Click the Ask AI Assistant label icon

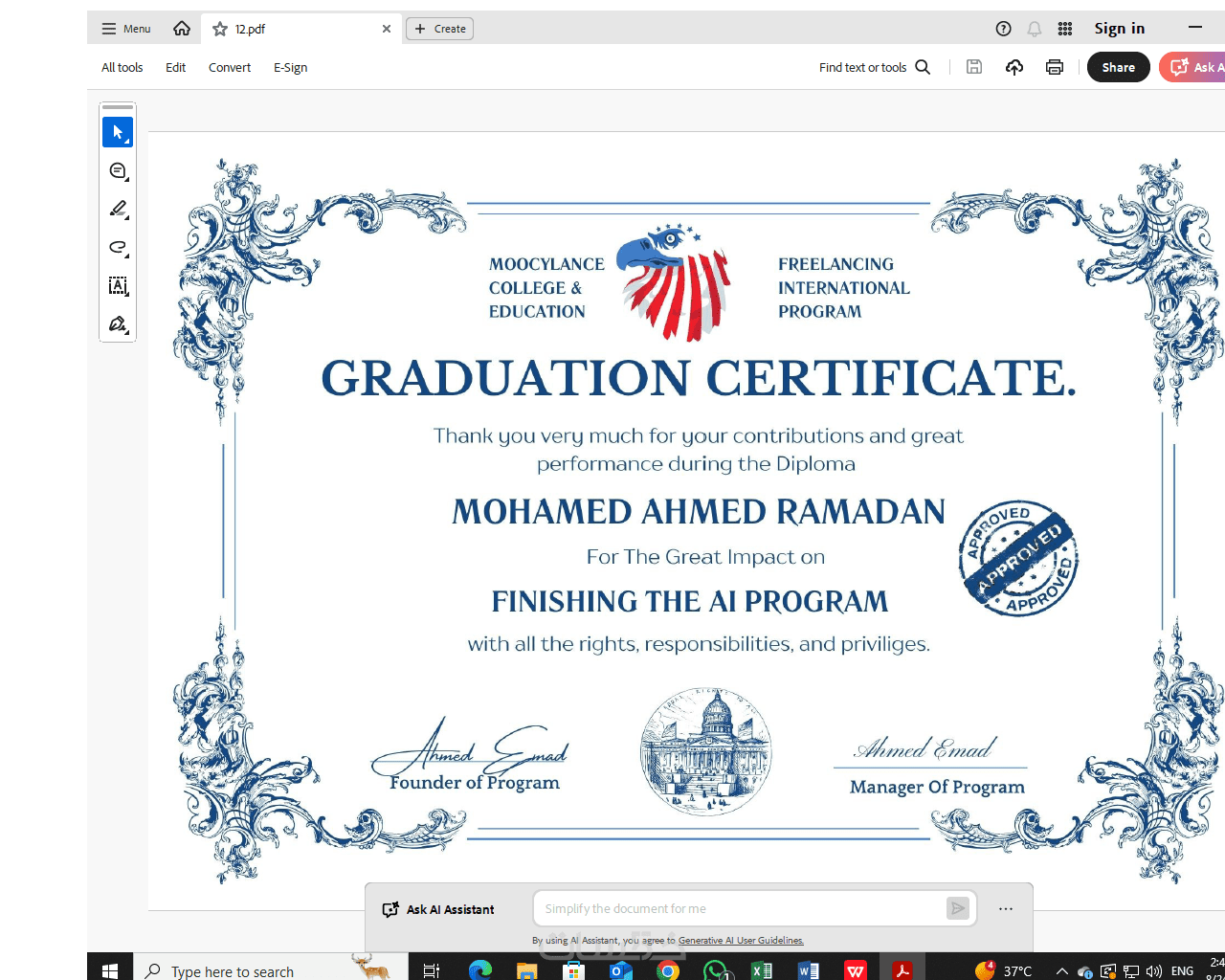(x=390, y=909)
